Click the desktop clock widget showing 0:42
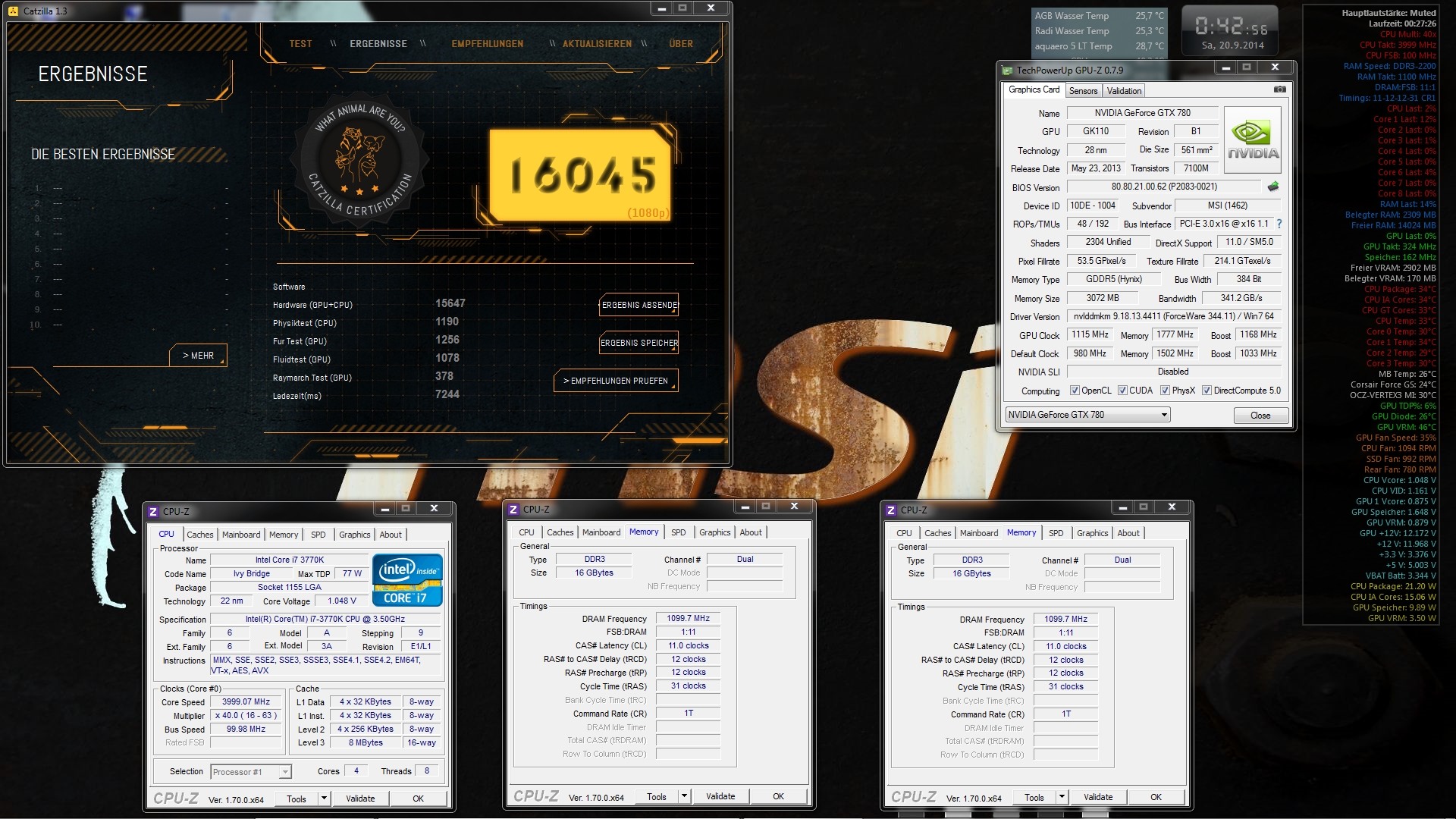 coord(1232,31)
